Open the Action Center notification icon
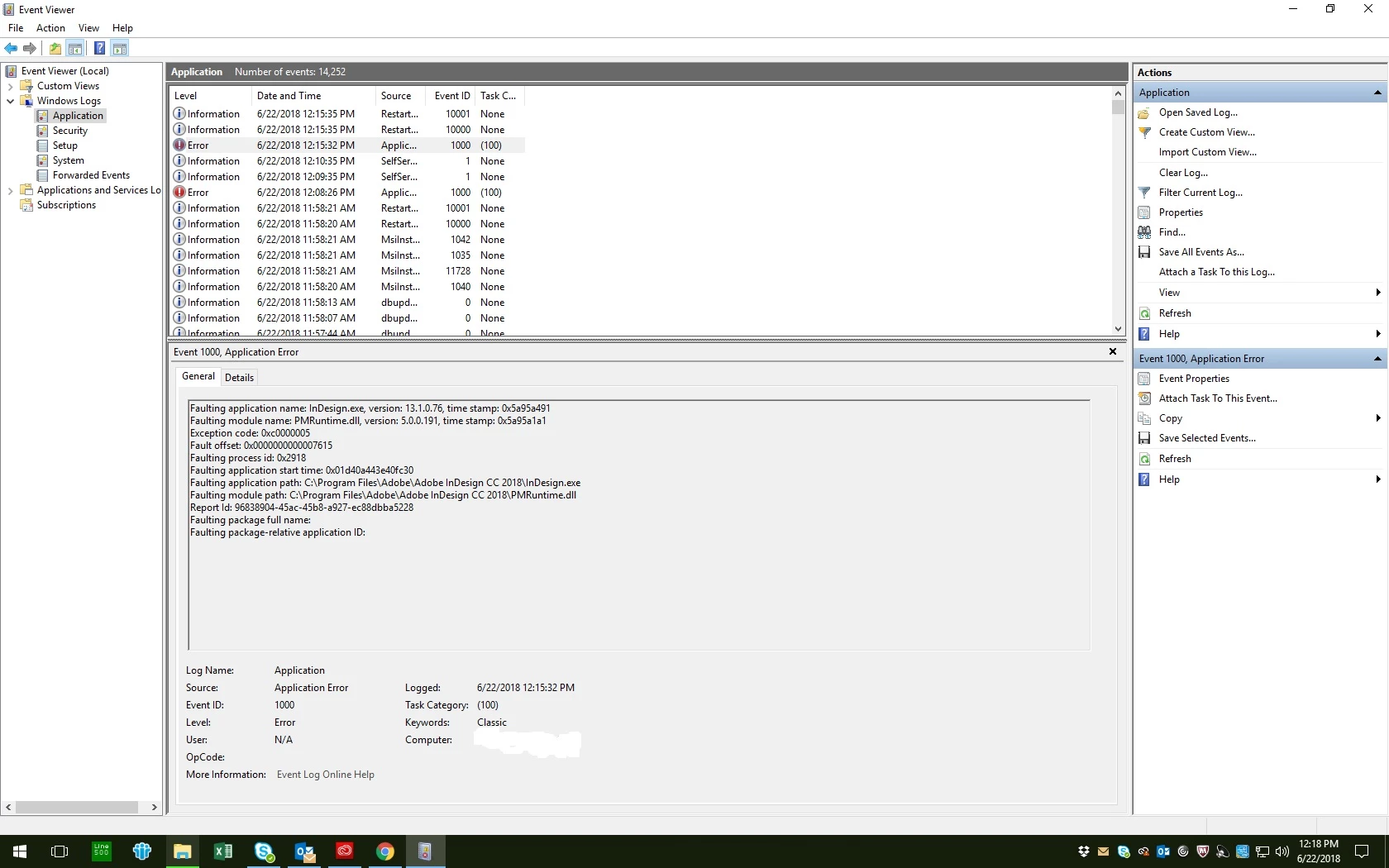Image resolution: width=1389 pixels, height=868 pixels. click(x=1362, y=851)
